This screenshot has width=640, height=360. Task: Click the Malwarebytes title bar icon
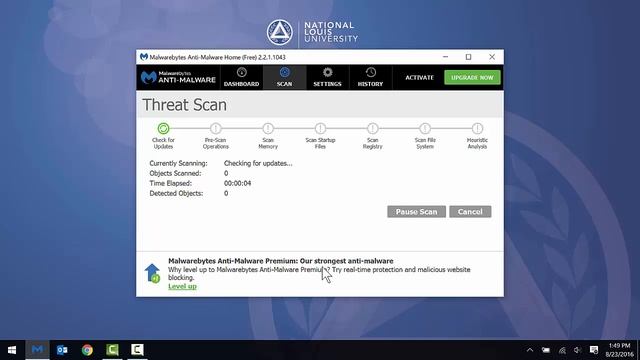(144, 57)
